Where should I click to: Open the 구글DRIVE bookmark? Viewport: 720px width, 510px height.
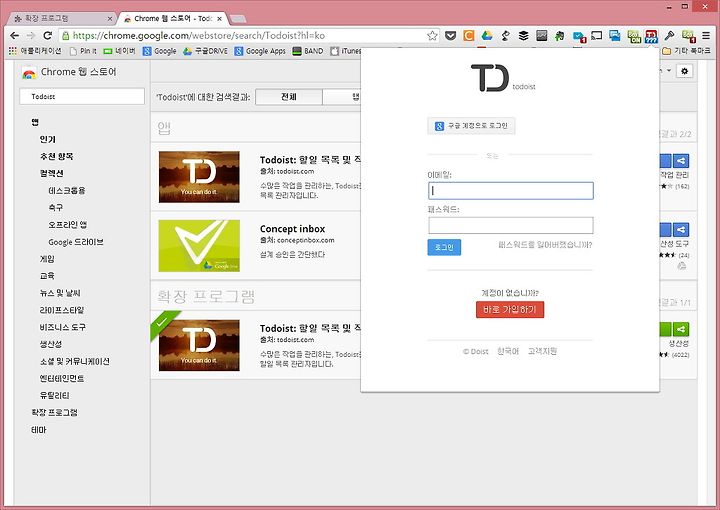point(205,51)
